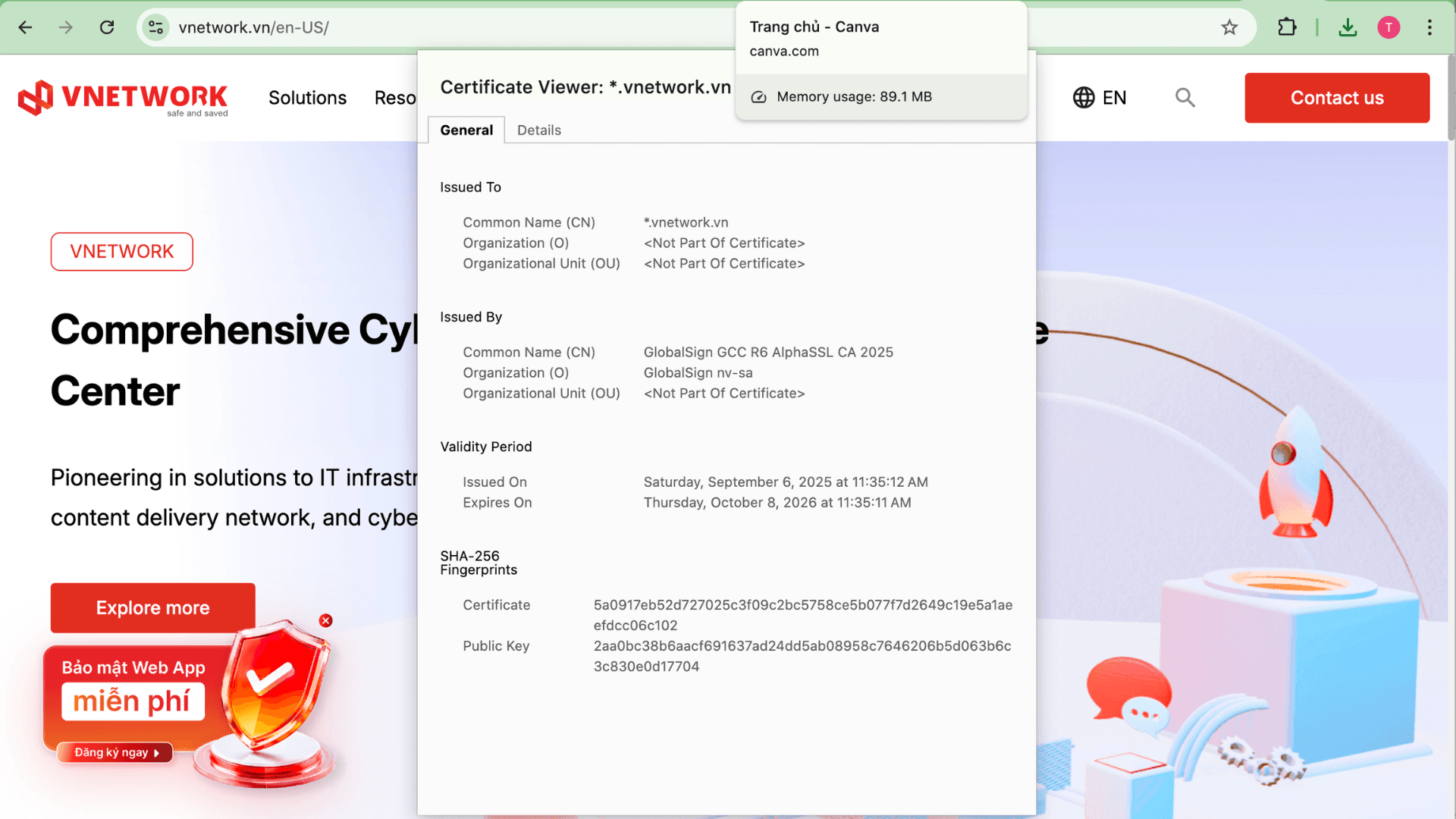Go forward to the next page
Viewport: 1456px width, 819px height.
click(x=66, y=27)
